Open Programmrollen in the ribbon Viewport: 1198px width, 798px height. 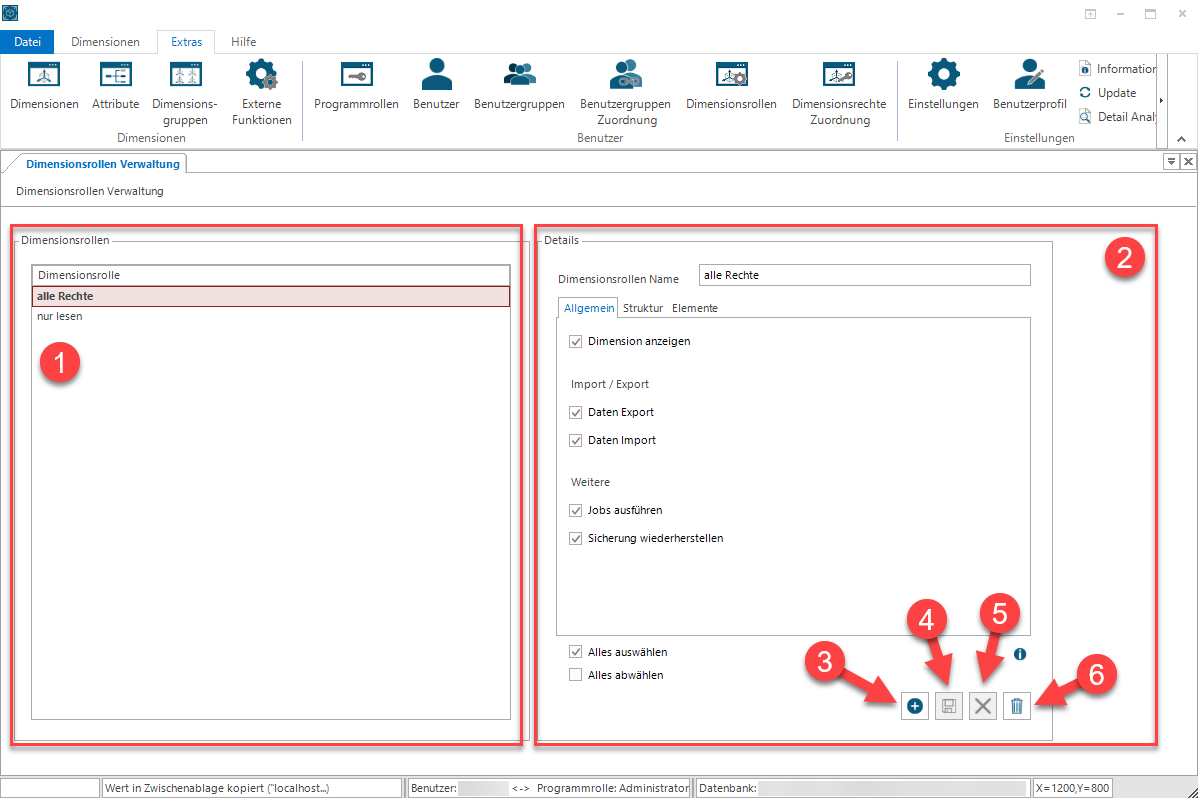click(x=356, y=85)
